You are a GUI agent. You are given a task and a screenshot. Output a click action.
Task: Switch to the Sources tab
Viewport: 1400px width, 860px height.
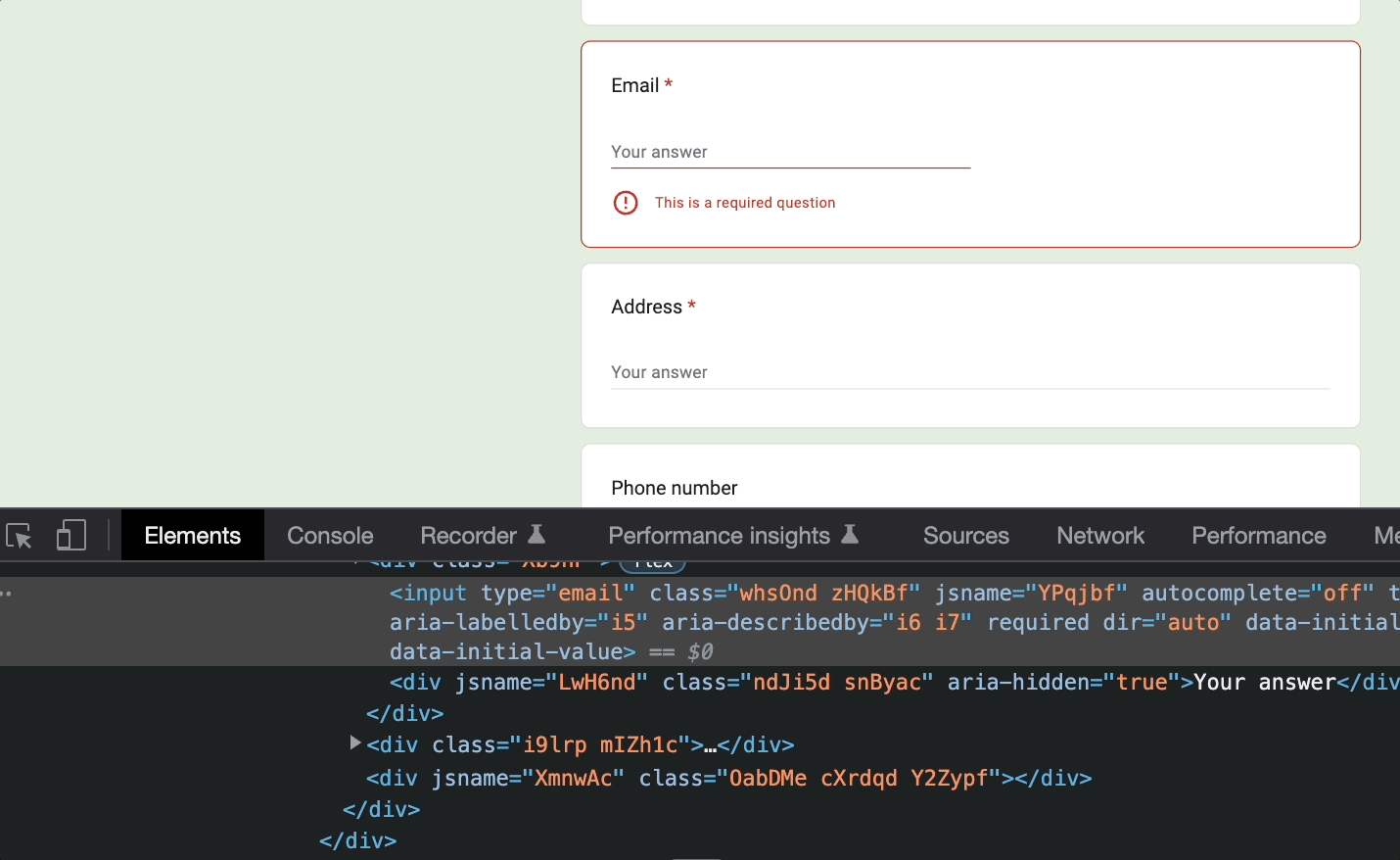965,535
